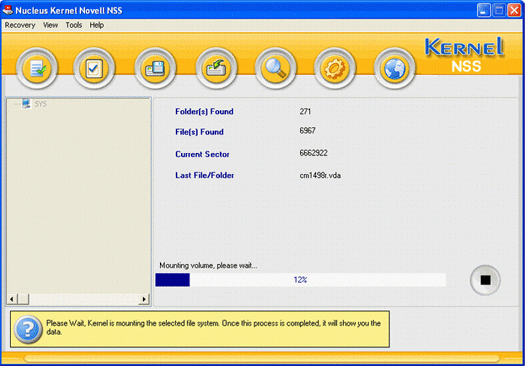Select the SYS volume label in the tree

point(41,104)
